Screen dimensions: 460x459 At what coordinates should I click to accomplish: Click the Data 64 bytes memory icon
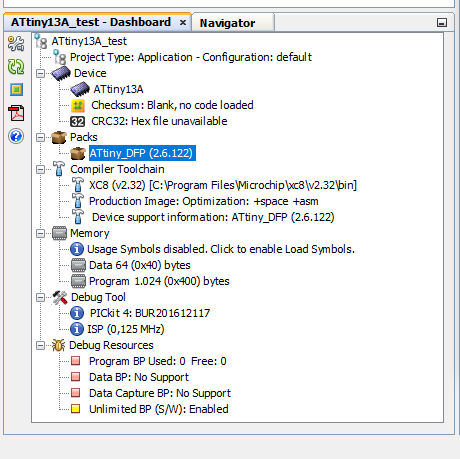(78, 265)
